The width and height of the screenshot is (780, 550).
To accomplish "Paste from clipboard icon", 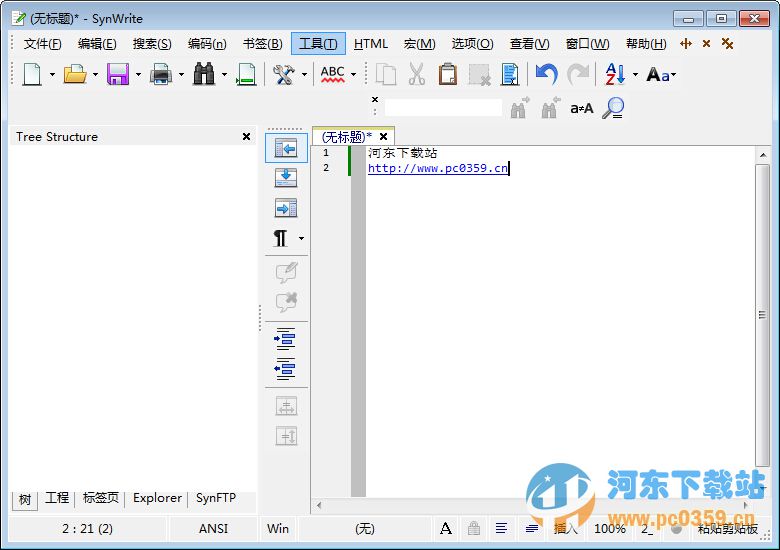I will [448, 75].
